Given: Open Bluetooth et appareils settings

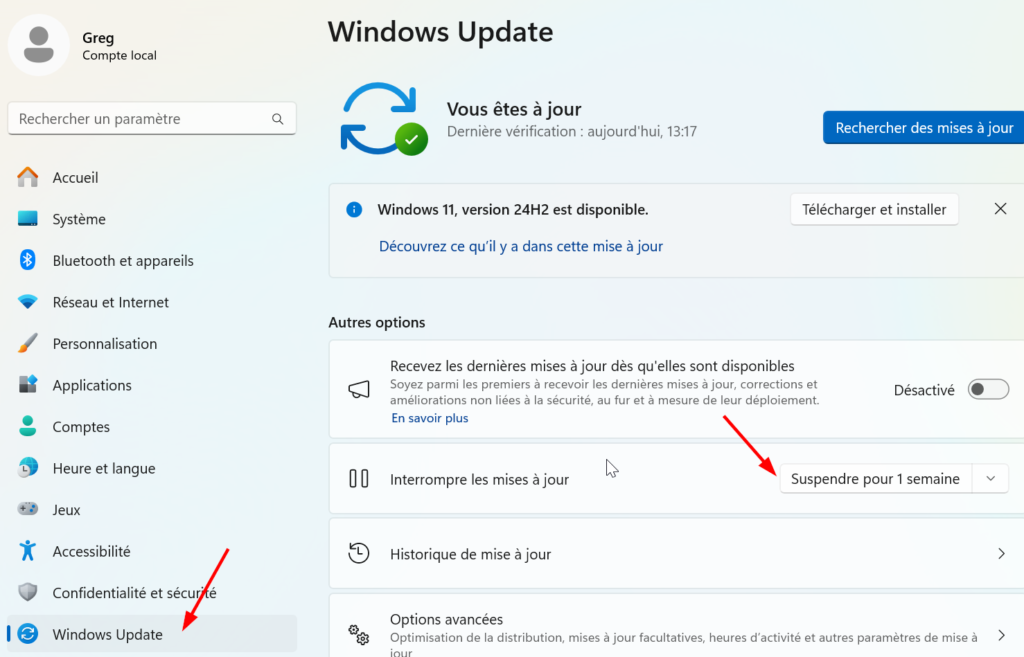Looking at the screenshot, I should click(x=152, y=260).
